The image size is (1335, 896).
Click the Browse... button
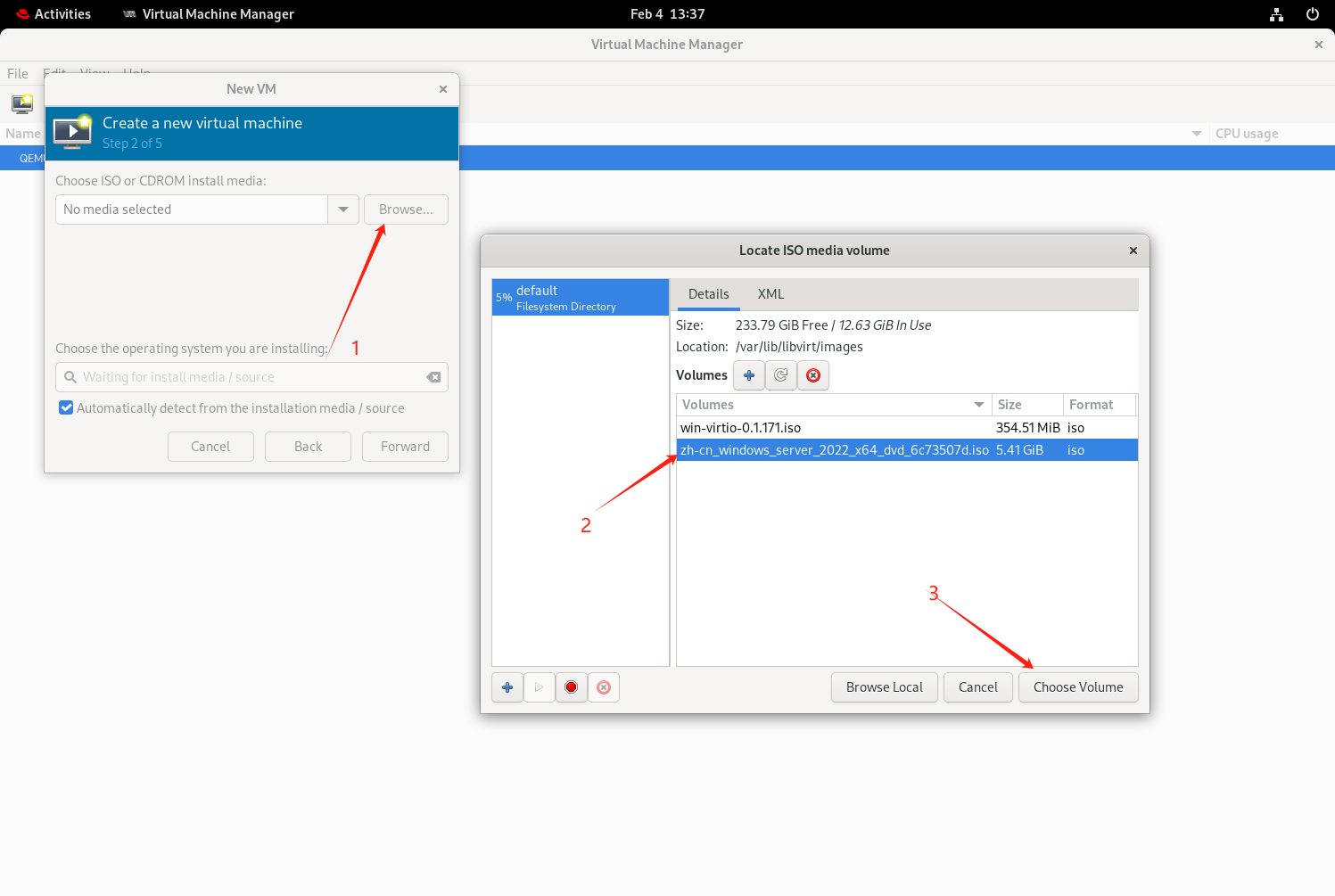(x=406, y=210)
